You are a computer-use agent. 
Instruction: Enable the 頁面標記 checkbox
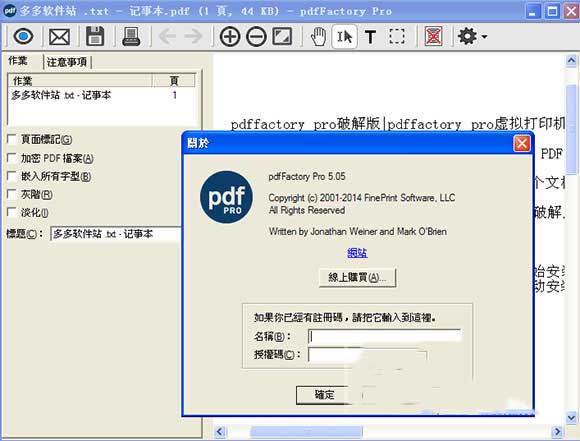pyautogui.click(x=12, y=139)
